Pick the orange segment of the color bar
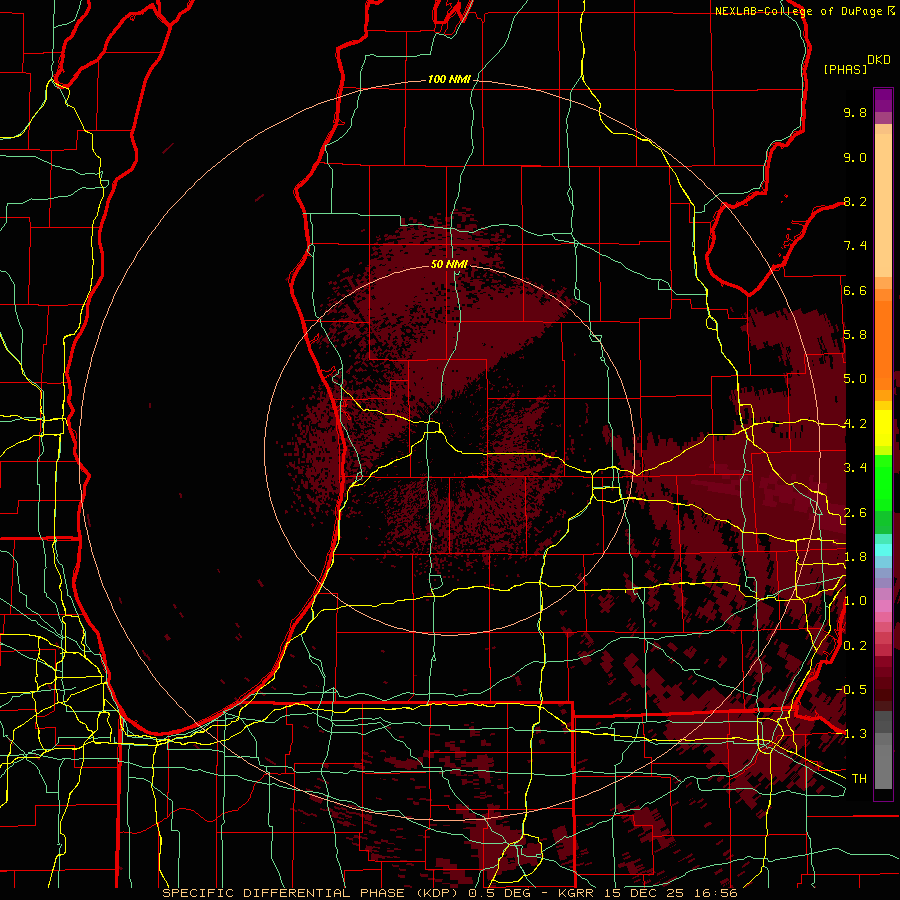900x900 pixels. pos(883,344)
